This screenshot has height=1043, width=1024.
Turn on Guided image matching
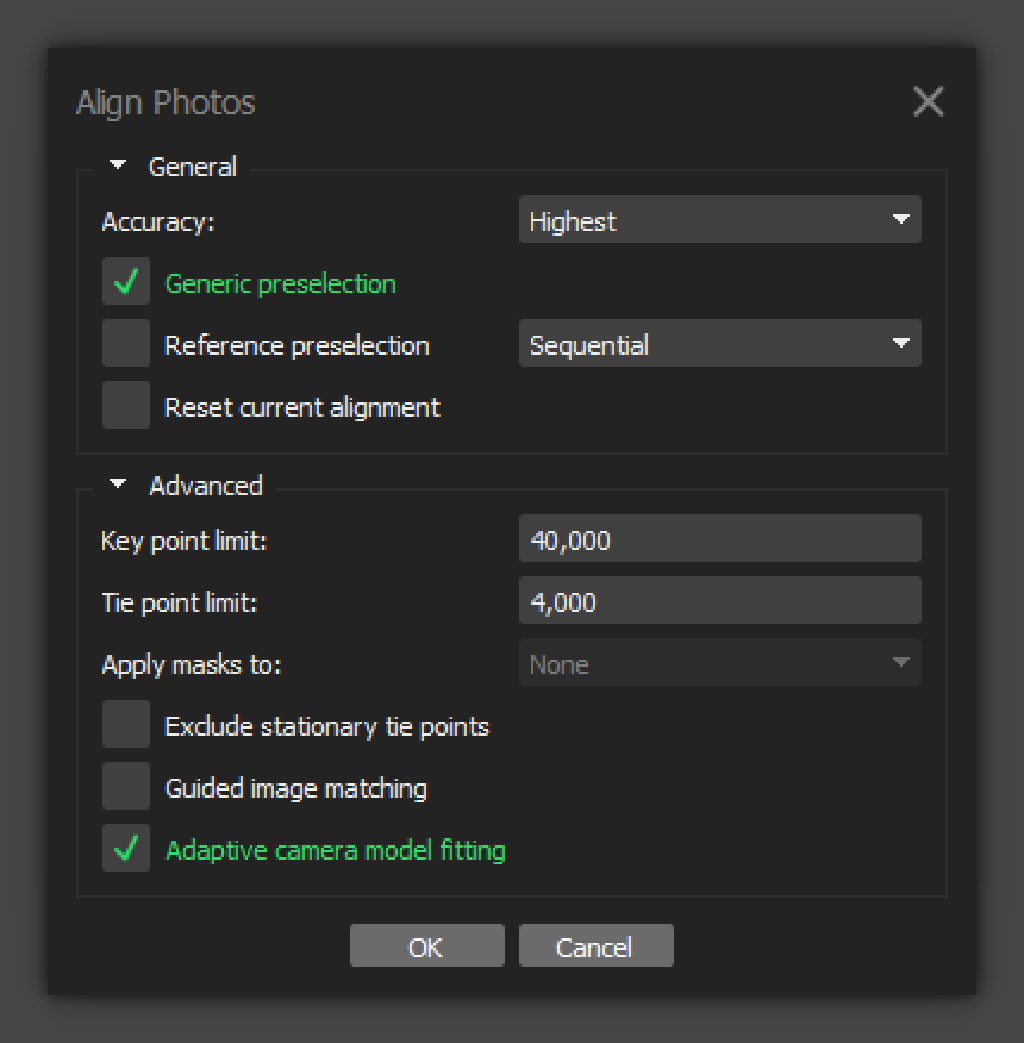click(x=126, y=788)
